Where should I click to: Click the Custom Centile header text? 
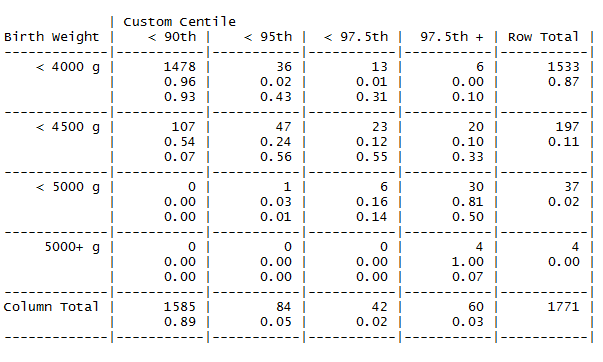(179, 22)
